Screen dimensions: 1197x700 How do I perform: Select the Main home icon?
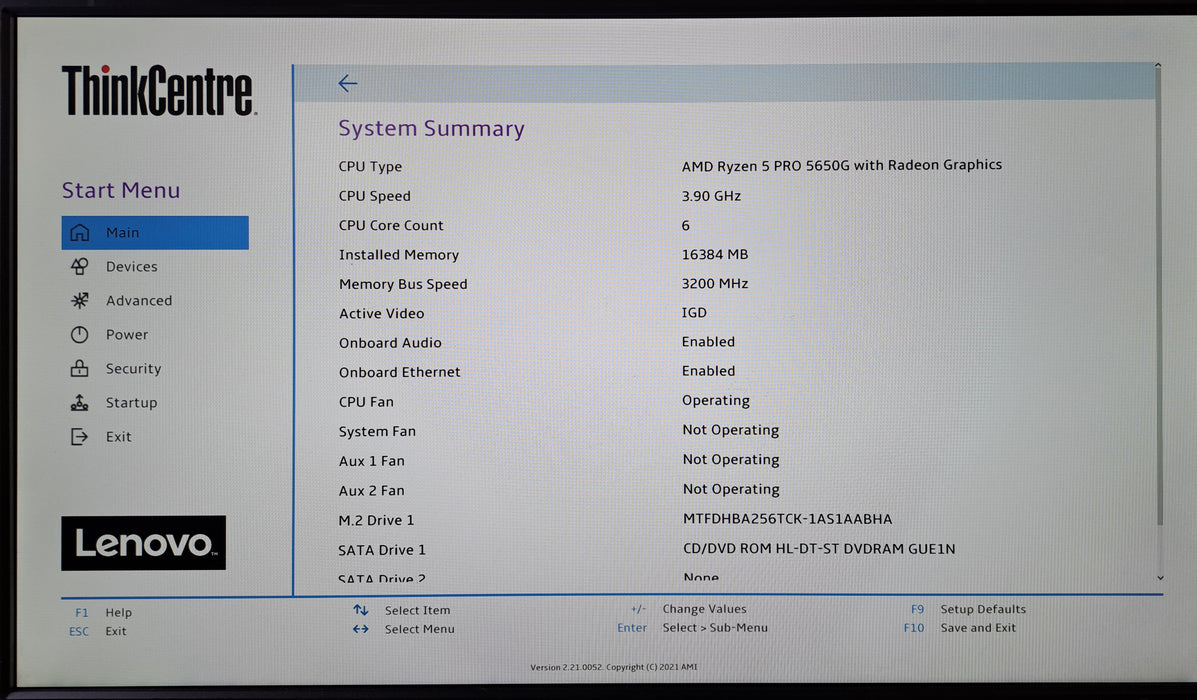click(x=79, y=233)
